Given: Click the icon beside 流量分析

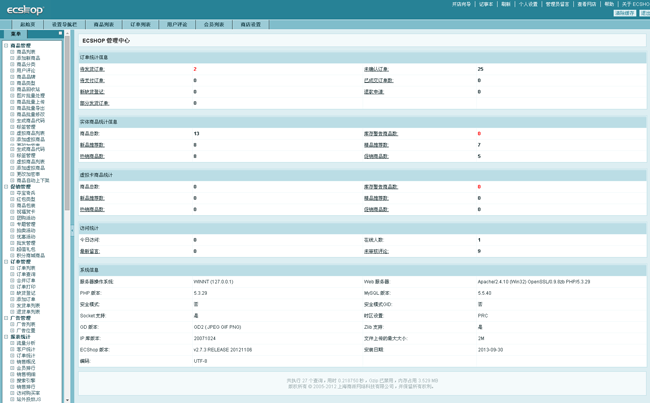Looking at the screenshot, I should tap(12, 343).
